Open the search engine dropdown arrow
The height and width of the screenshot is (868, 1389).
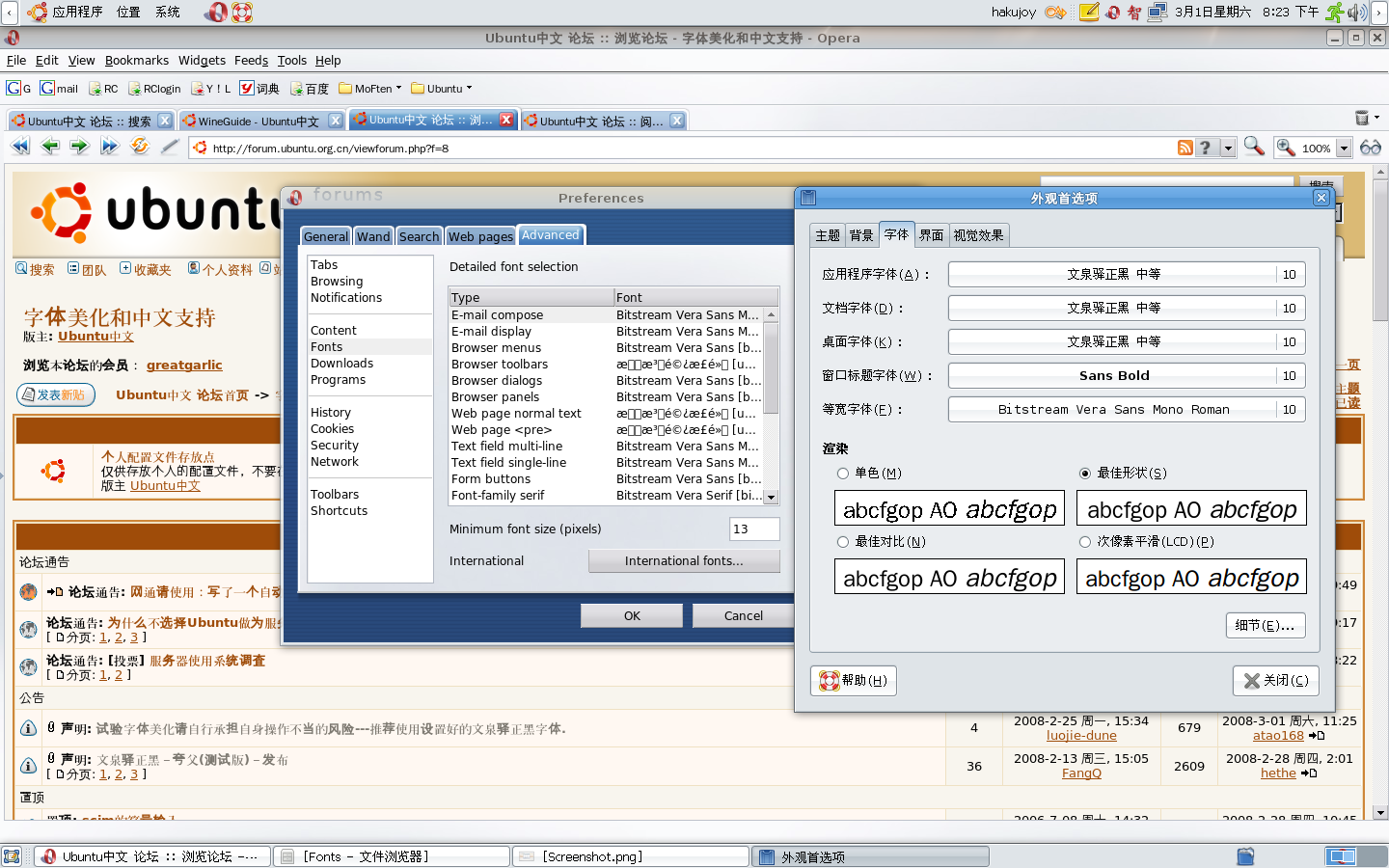1228,148
